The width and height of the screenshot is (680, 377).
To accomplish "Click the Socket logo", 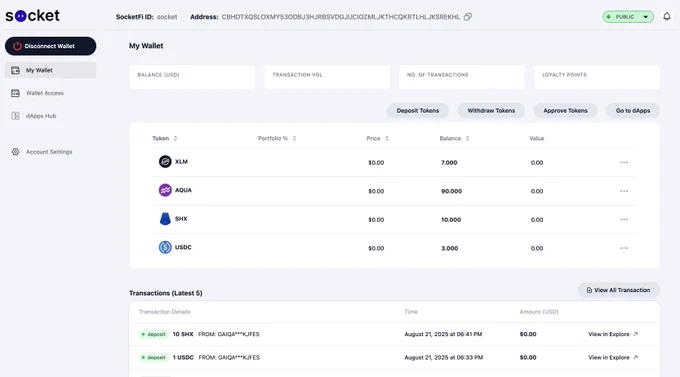I will [33, 16].
